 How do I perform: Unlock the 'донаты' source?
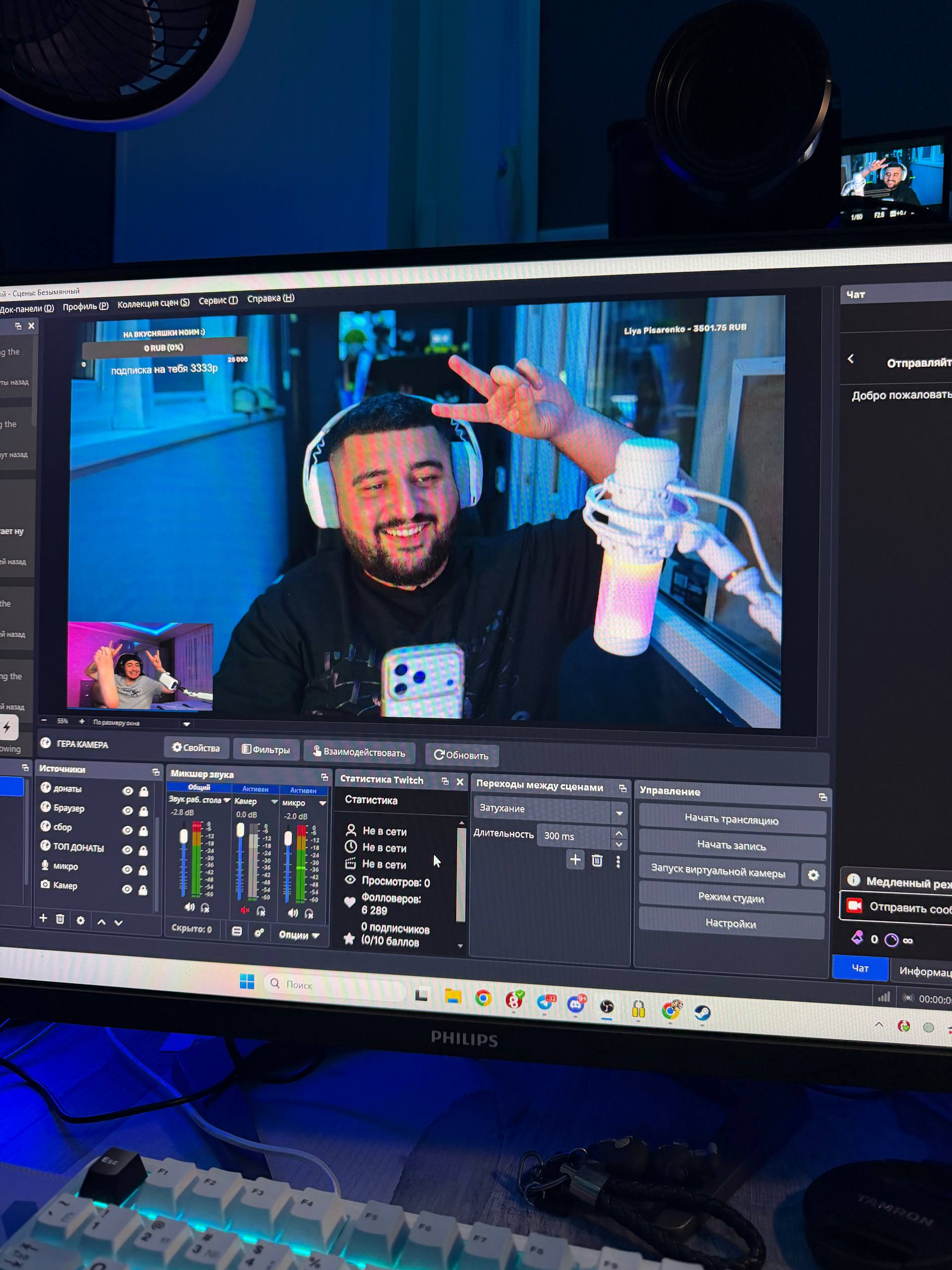pyautogui.click(x=143, y=791)
